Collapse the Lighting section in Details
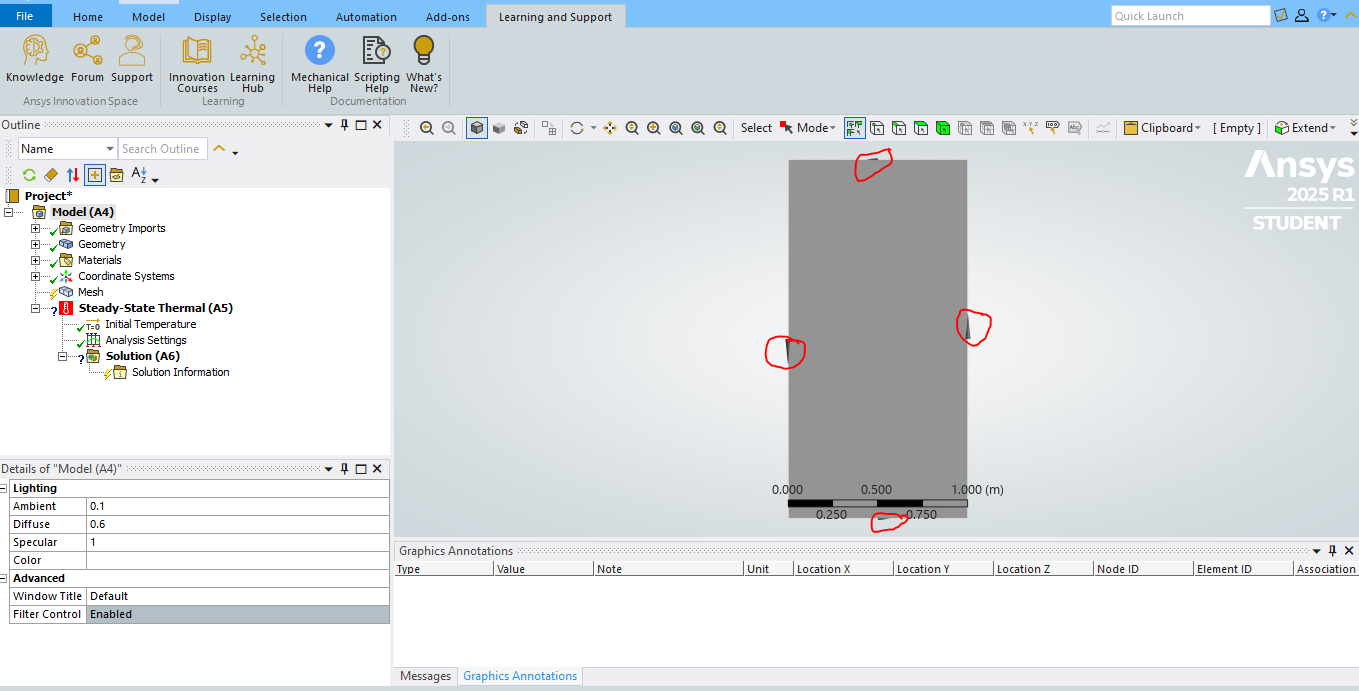Viewport: 1359px width, 691px height. [x=5, y=488]
